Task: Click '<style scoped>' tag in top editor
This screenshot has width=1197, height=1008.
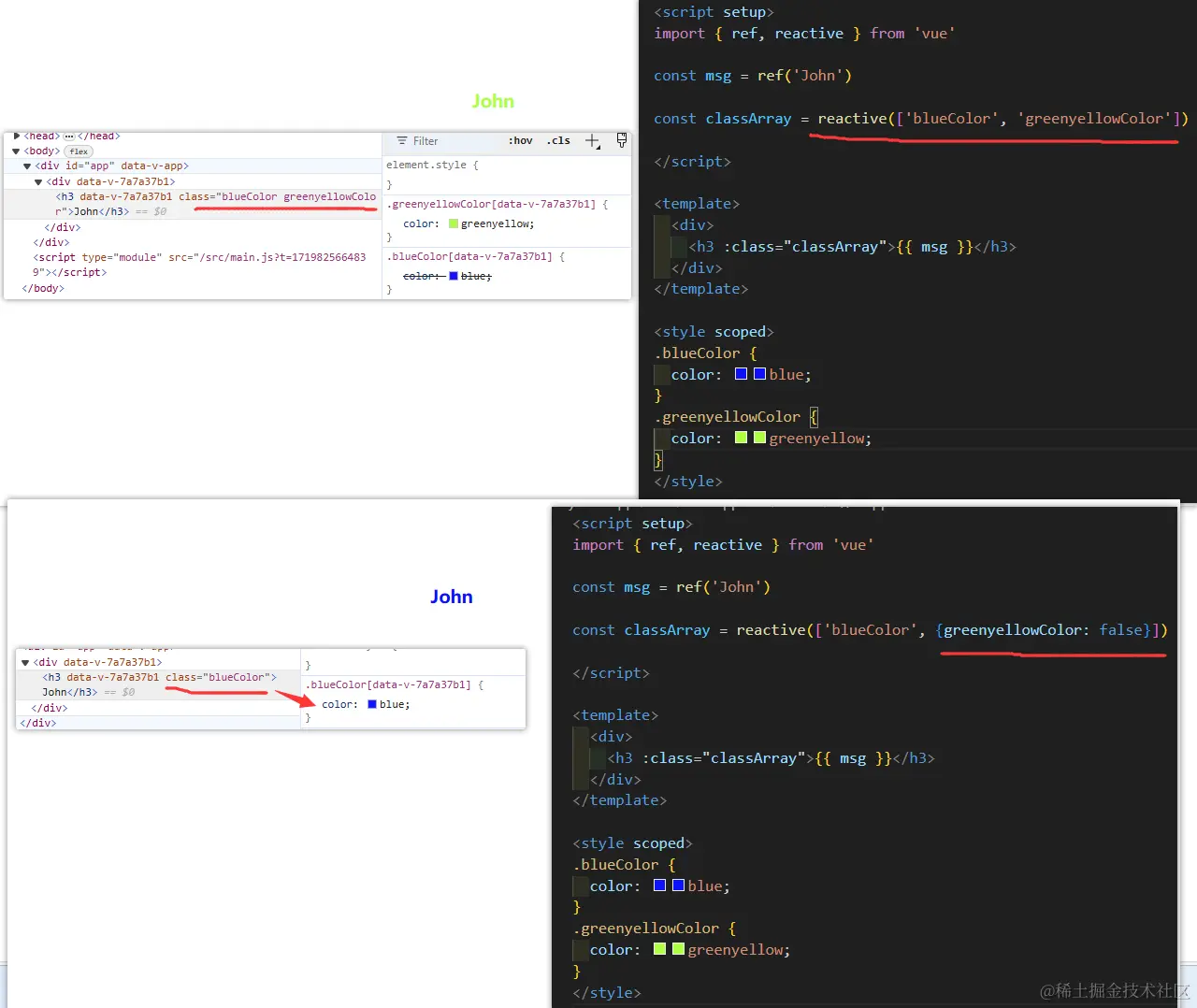Action: pyautogui.click(x=714, y=332)
